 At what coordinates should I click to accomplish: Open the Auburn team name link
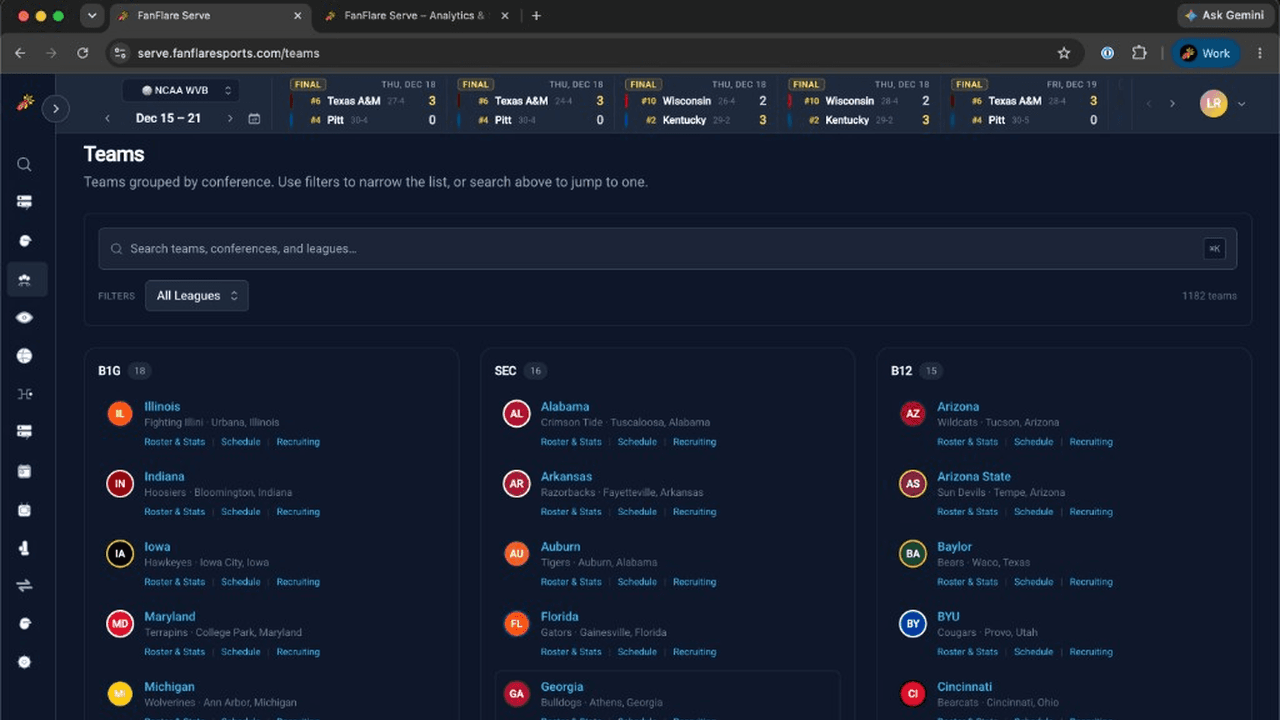coord(560,547)
